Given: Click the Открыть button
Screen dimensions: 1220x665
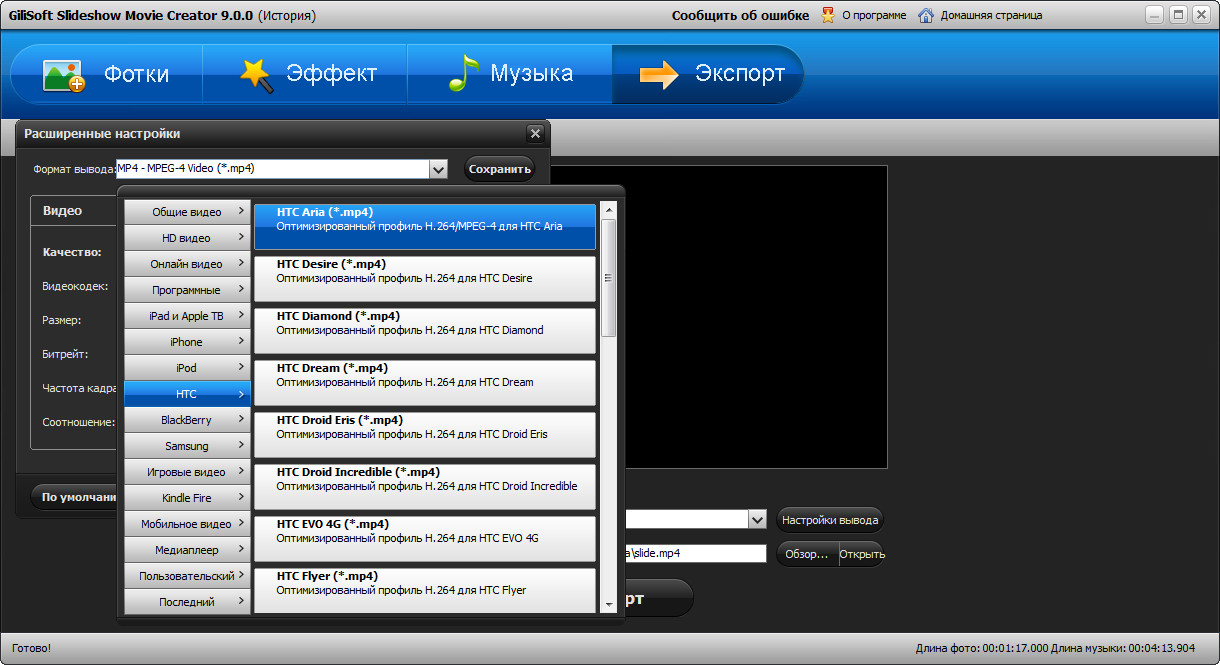Looking at the screenshot, I should [x=862, y=554].
